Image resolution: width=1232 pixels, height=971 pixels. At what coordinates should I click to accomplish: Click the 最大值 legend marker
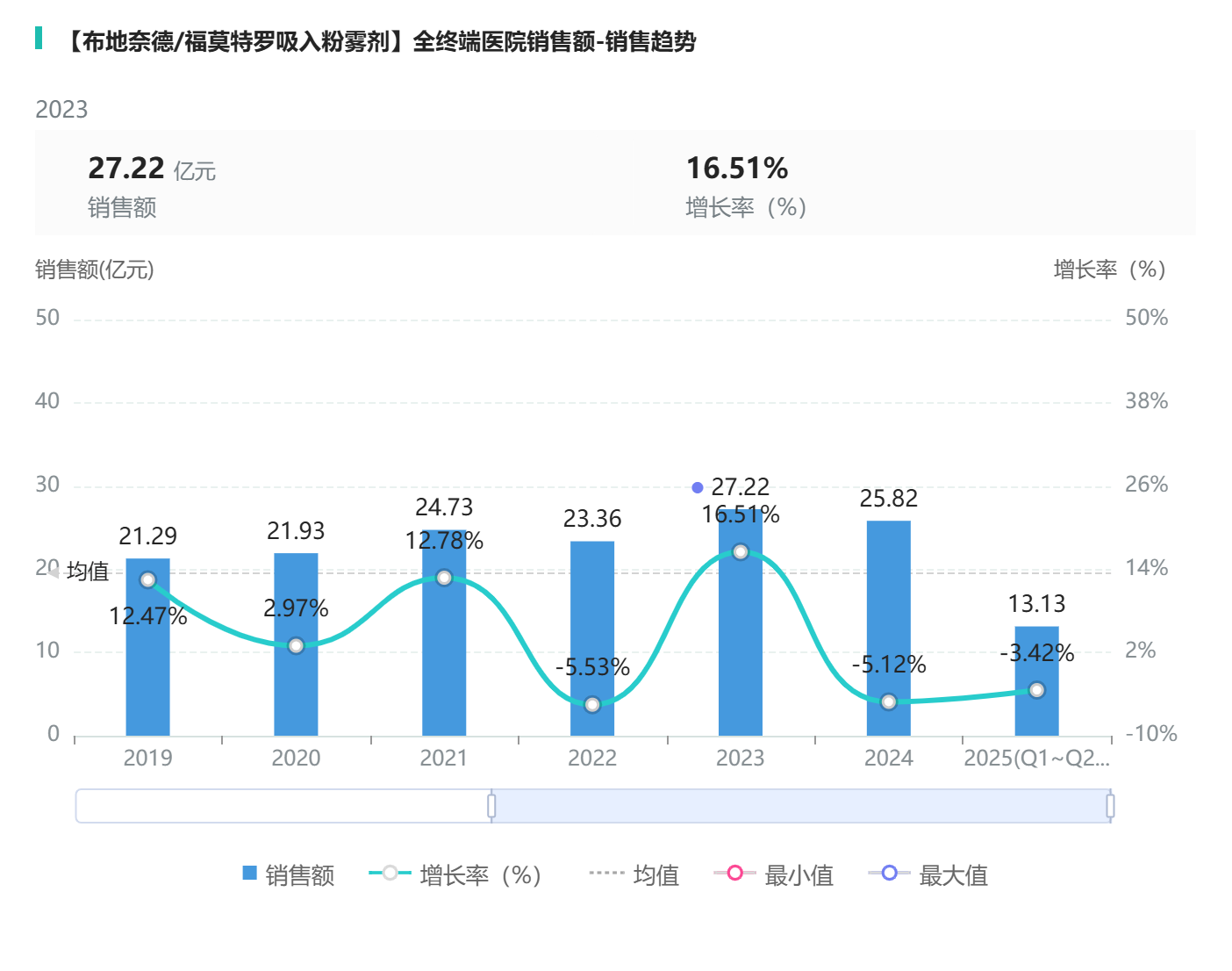click(x=889, y=874)
